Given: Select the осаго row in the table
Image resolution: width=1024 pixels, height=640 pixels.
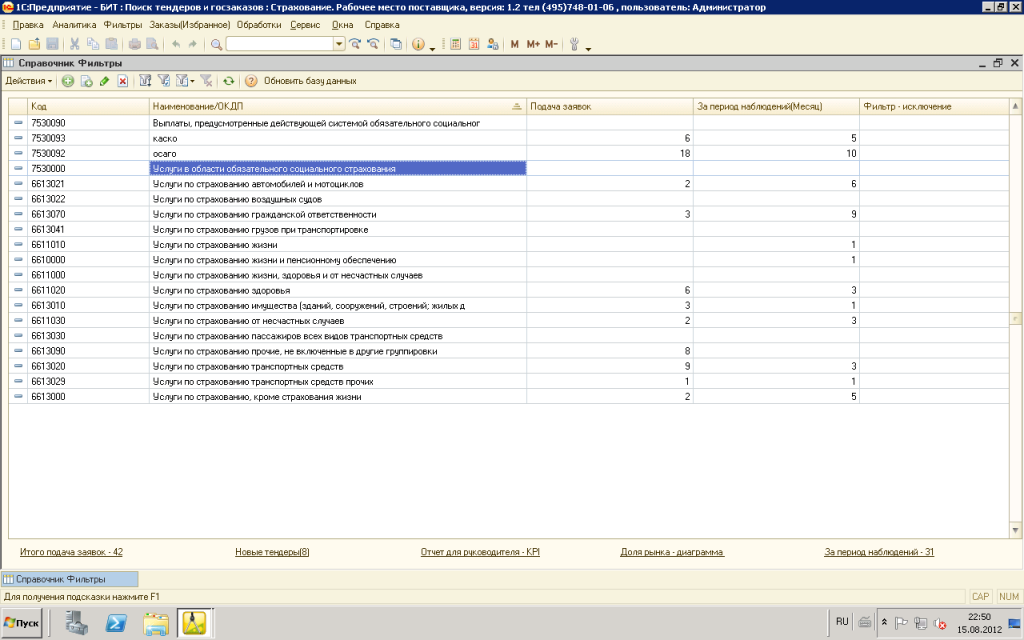Looking at the screenshot, I should point(337,154).
